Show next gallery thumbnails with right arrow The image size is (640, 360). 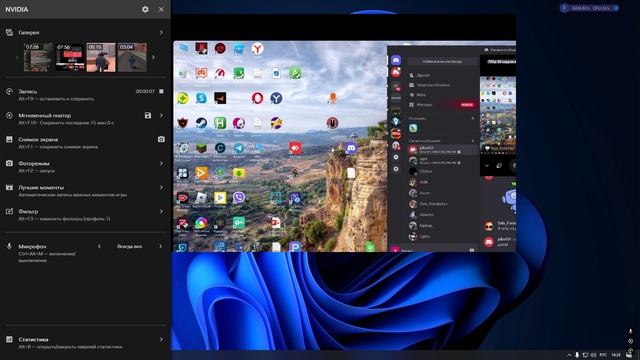click(x=153, y=58)
